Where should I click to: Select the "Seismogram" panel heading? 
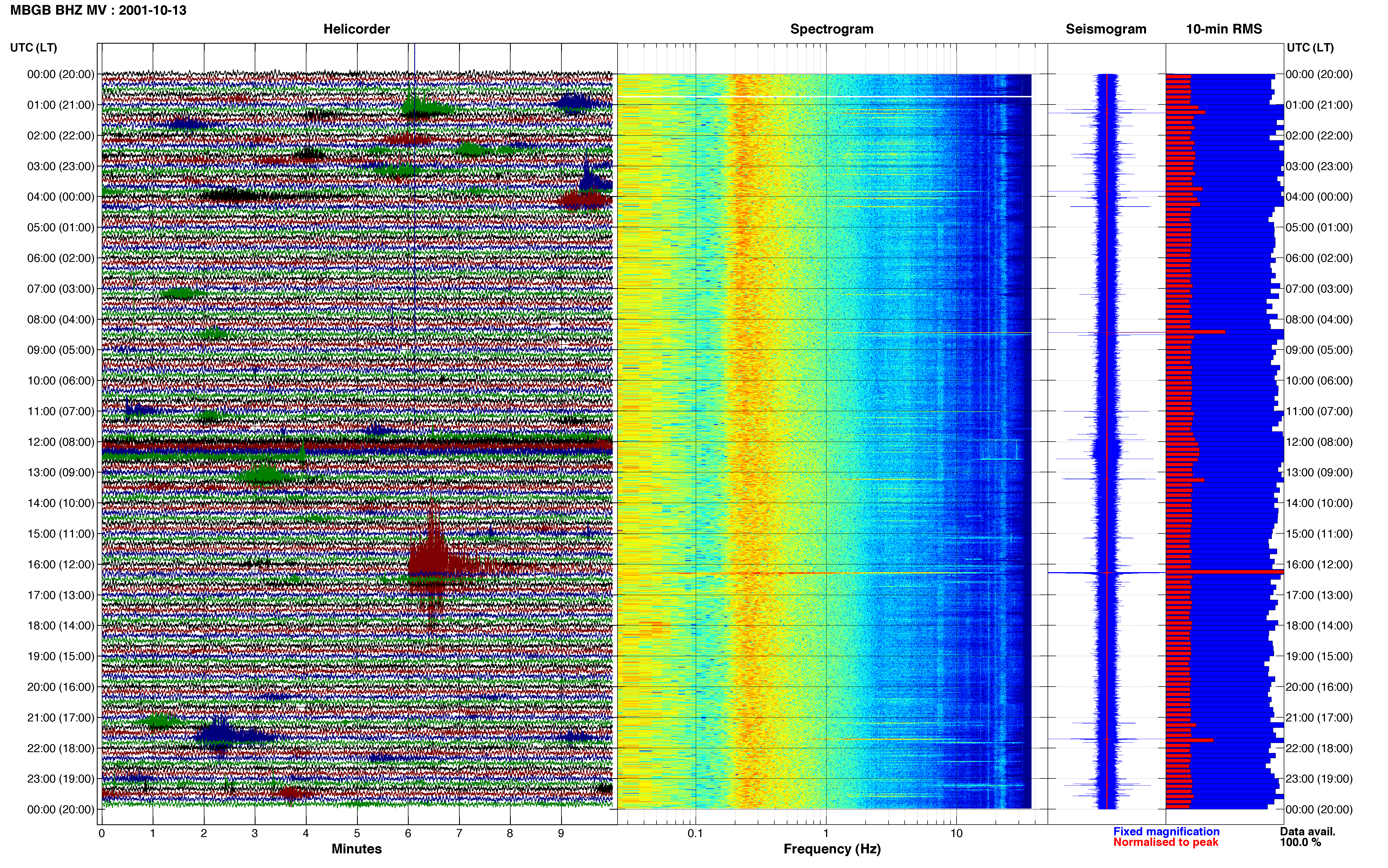1106,29
